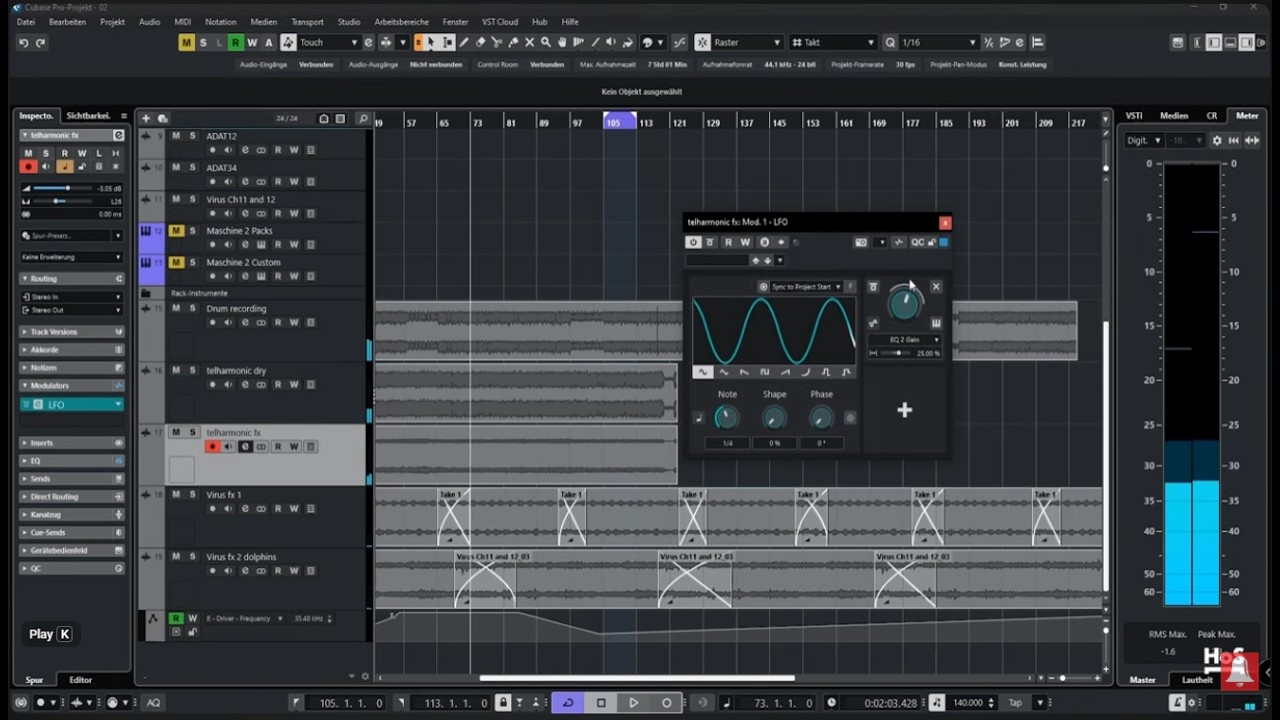This screenshot has width=1280, height=720.
Task: Toggle the LFO power bypass button
Action: (x=693, y=242)
